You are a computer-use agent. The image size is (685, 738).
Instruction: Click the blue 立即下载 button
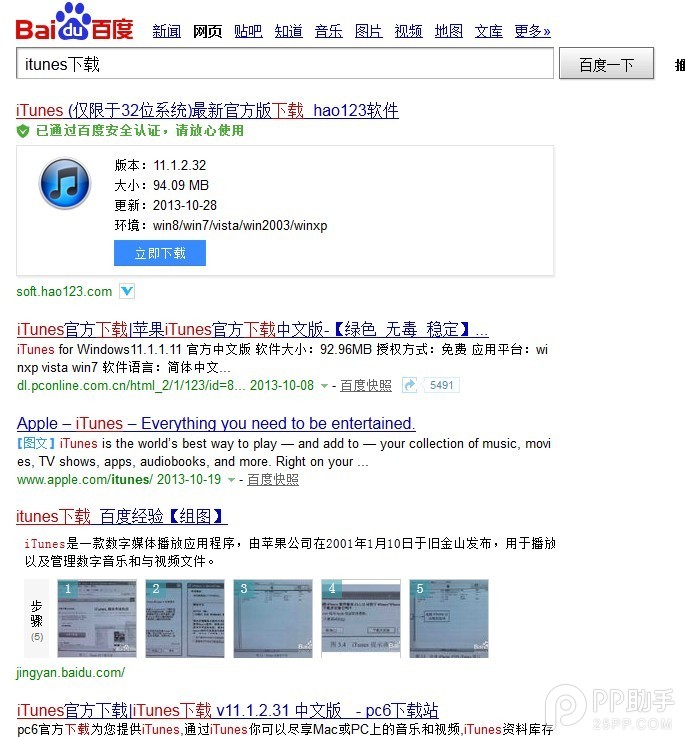[x=160, y=253]
